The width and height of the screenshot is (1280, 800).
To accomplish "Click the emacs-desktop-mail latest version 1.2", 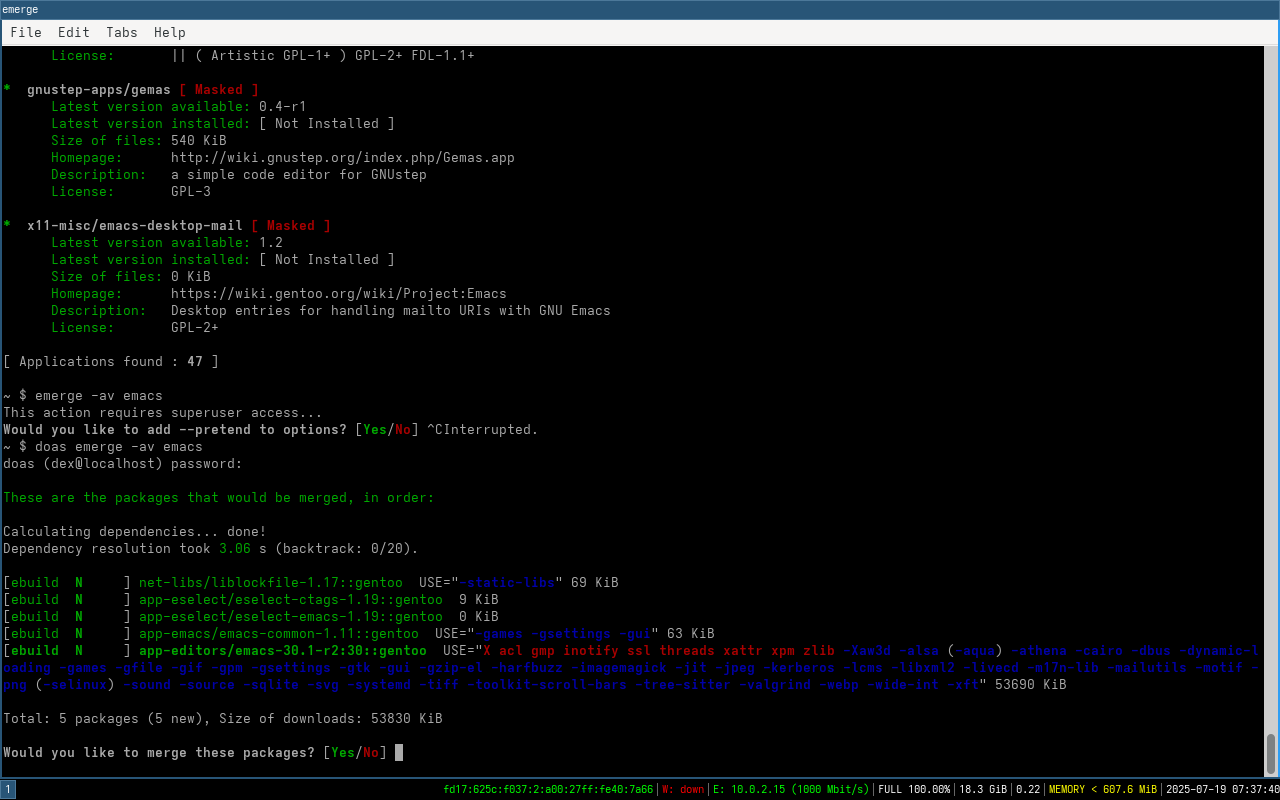I will (271, 242).
